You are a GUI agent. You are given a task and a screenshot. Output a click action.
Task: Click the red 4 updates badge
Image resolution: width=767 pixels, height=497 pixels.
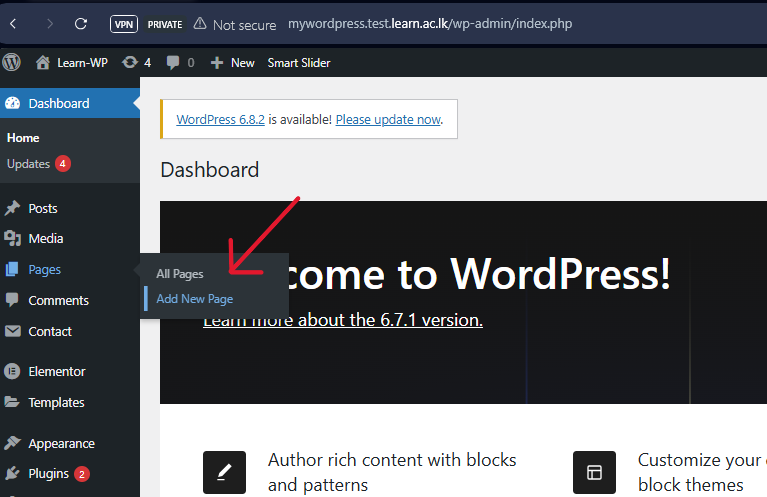[63, 164]
